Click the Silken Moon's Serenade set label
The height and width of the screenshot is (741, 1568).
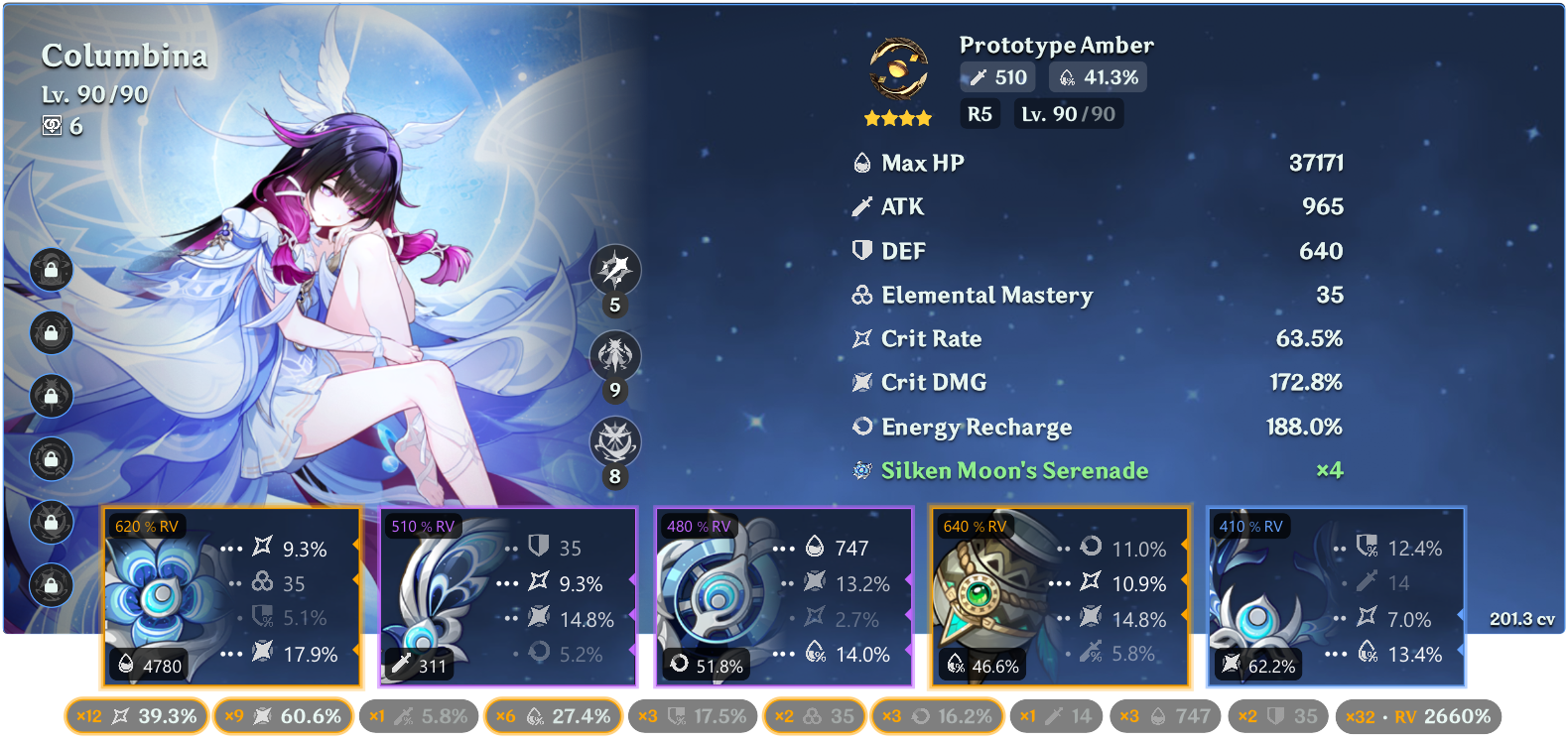[1014, 470]
